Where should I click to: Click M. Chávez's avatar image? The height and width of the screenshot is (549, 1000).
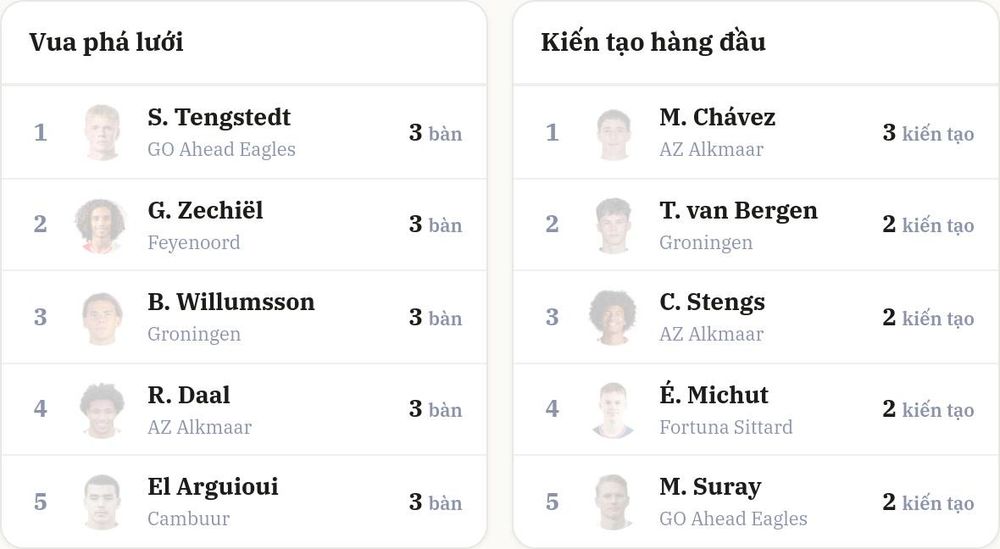pyautogui.click(x=614, y=133)
